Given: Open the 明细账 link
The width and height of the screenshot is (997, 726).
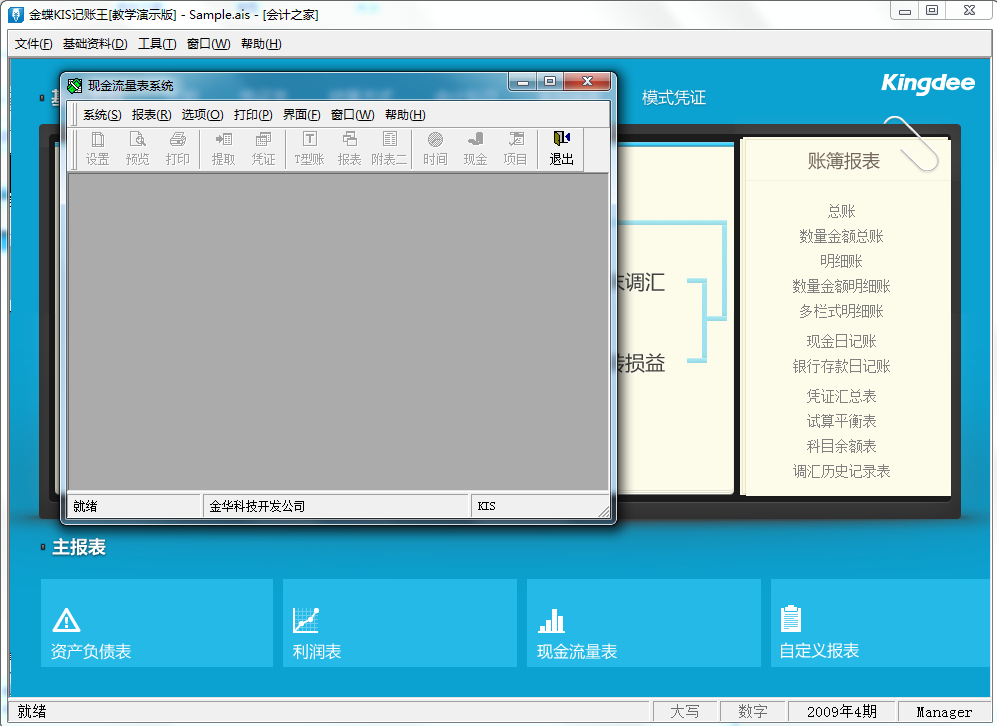Looking at the screenshot, I should point(841,261).
